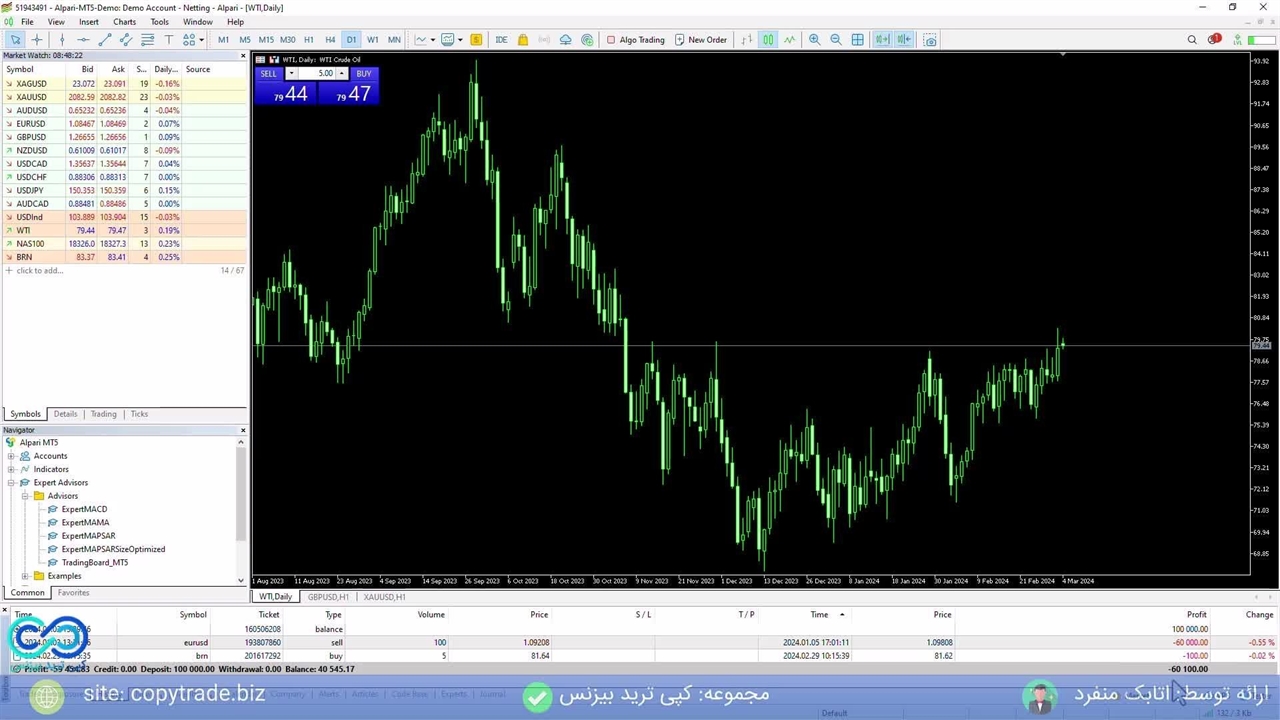Open the Charts menu

tap(124, 22)
